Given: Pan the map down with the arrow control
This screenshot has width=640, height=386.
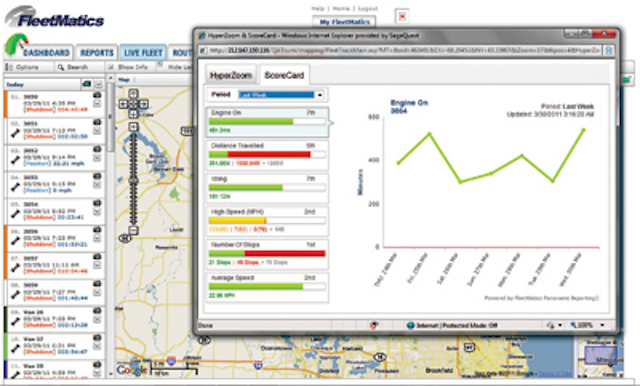Looking at the screenshot, I should click(133, 114).
